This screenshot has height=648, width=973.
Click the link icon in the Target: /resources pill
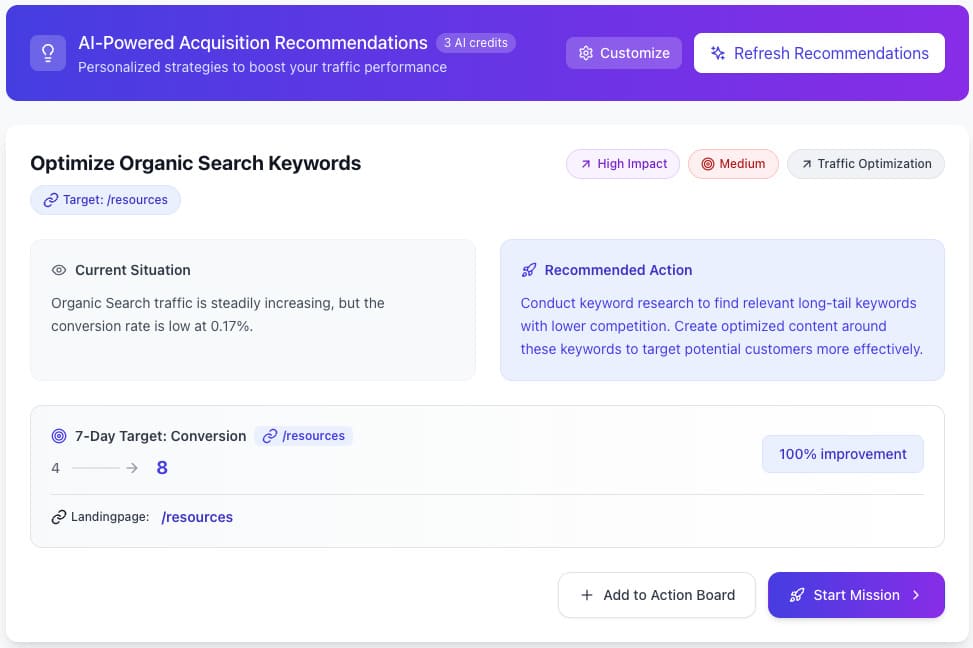pyautogui.click(x=51, y=200)
